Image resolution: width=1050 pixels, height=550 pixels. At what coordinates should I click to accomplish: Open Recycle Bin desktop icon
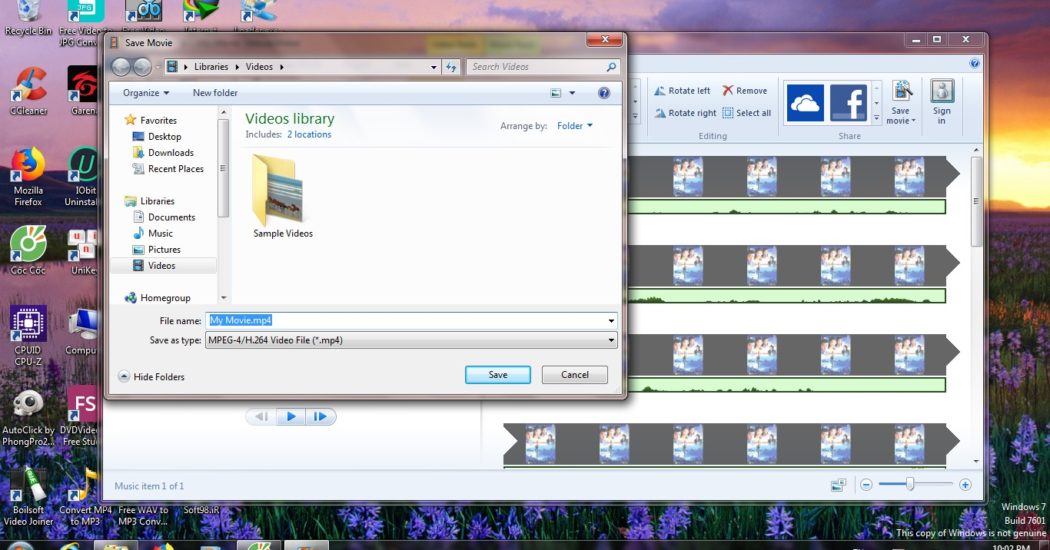click(28, 18)
